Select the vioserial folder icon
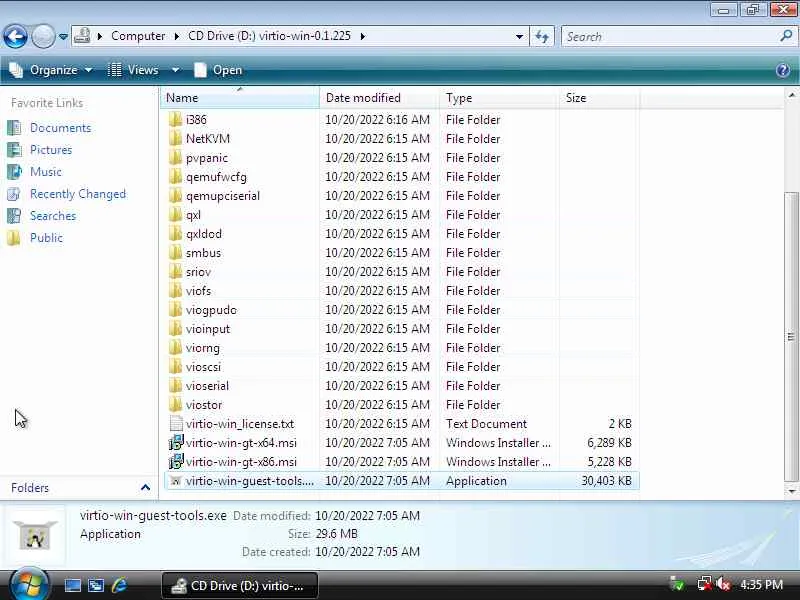800x600 pixels. pyautogui.click(x=176, y=386)
